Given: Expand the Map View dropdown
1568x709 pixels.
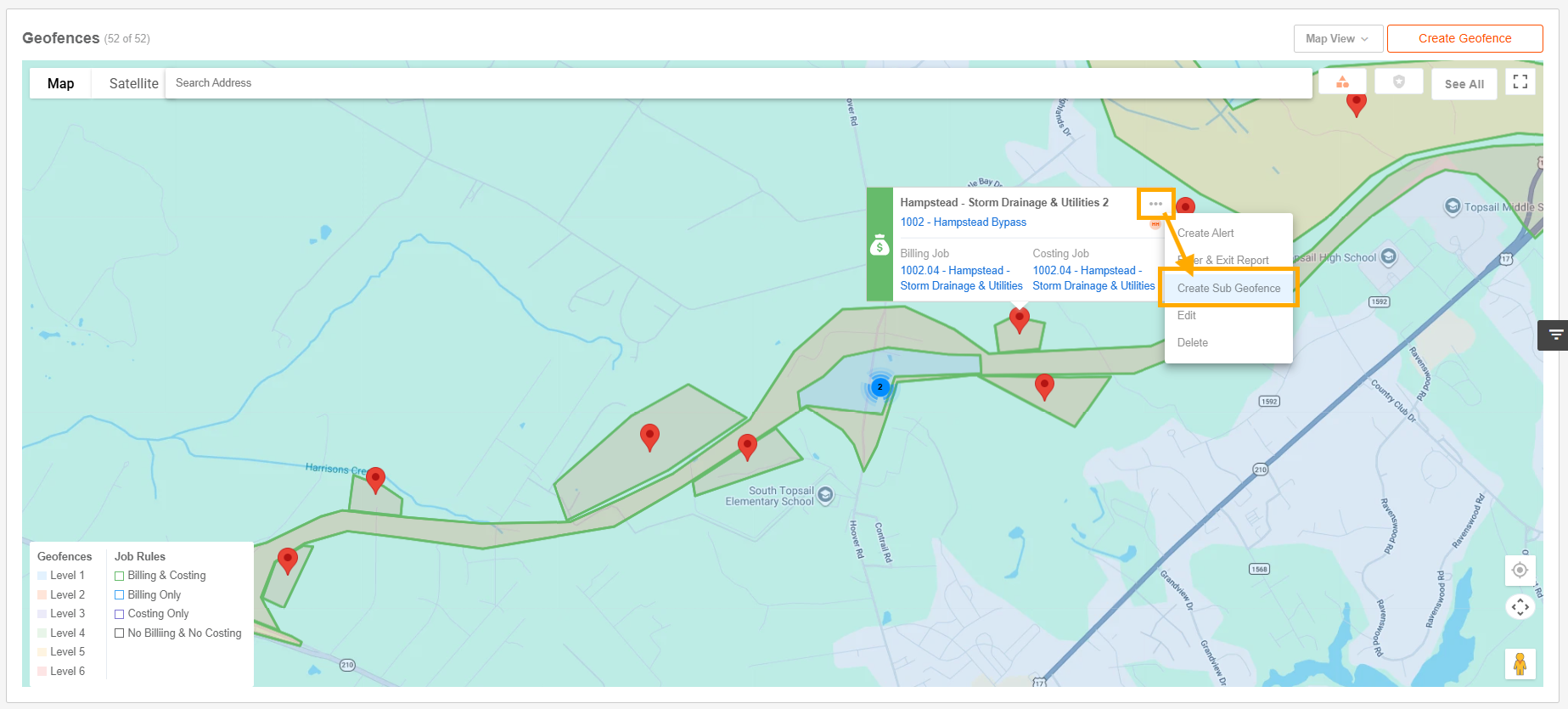Looking at the screenshot, I should 1338,39.
